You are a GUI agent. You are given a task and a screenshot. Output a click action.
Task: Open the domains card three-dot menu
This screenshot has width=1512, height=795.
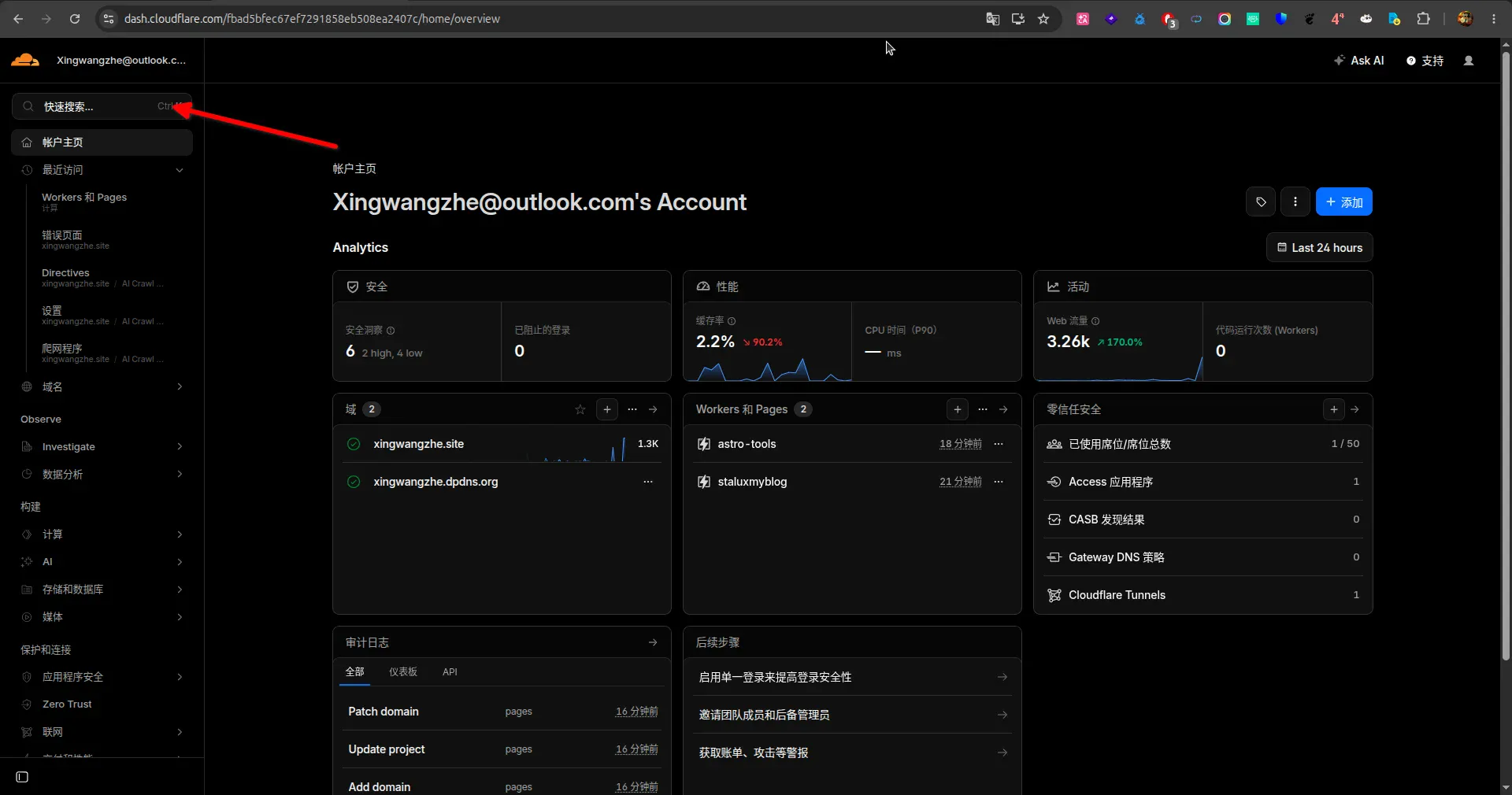pyautogui.click(x=632, y=409)
